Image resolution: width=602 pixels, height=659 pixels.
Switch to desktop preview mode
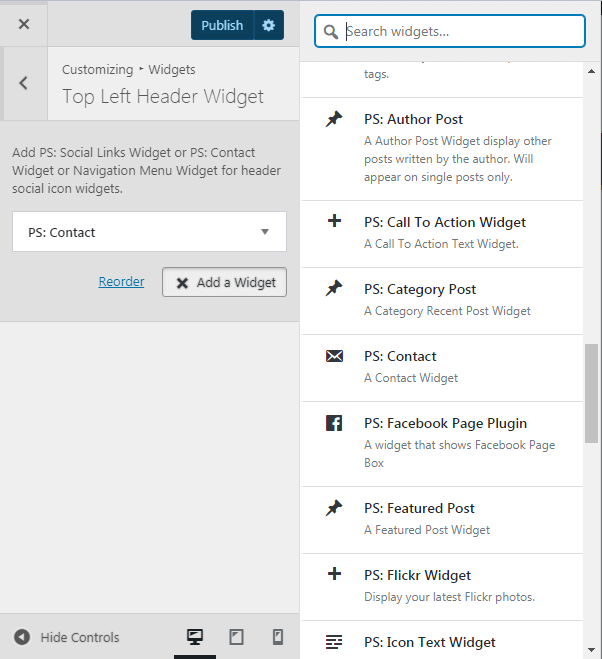pyautogui.click(x=195, y=637)
